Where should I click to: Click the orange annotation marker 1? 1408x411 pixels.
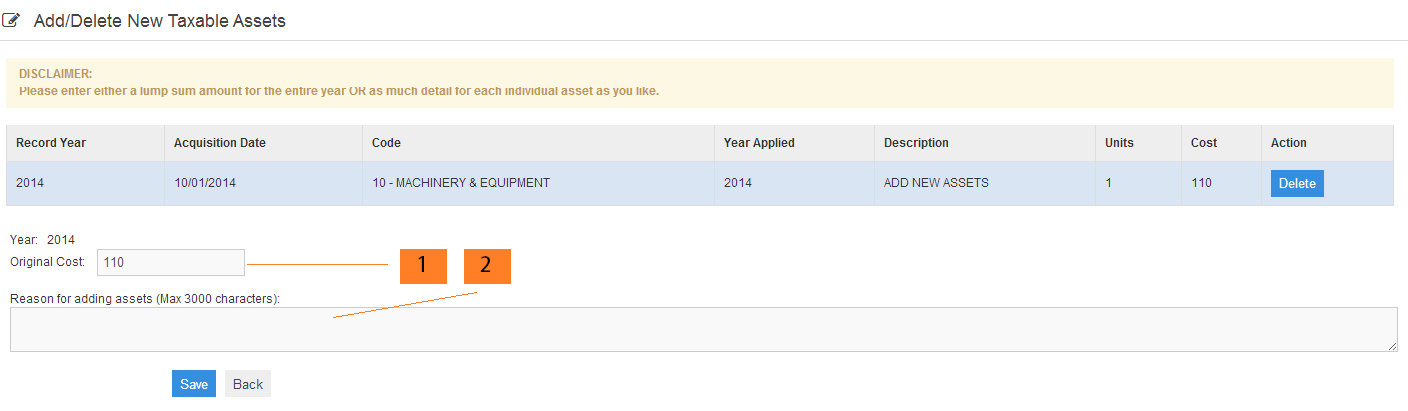coord(423,265)
